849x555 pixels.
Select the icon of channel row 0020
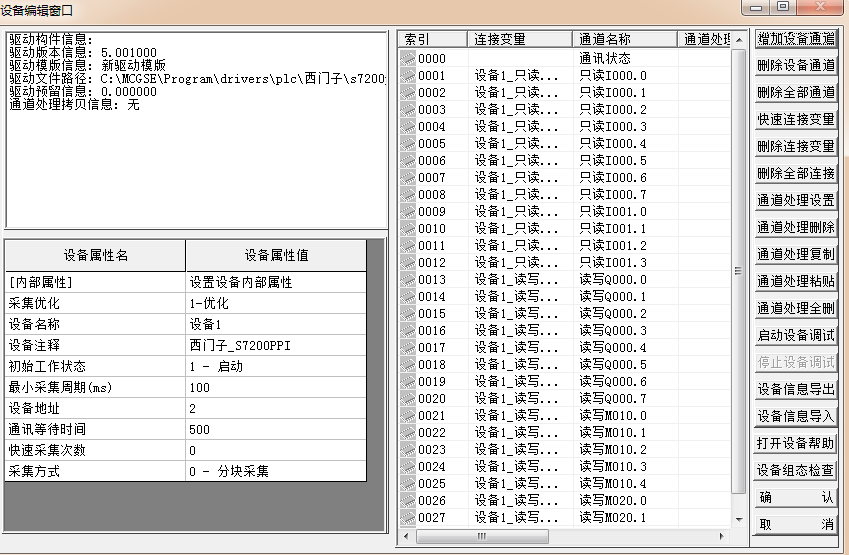[408, 398]
